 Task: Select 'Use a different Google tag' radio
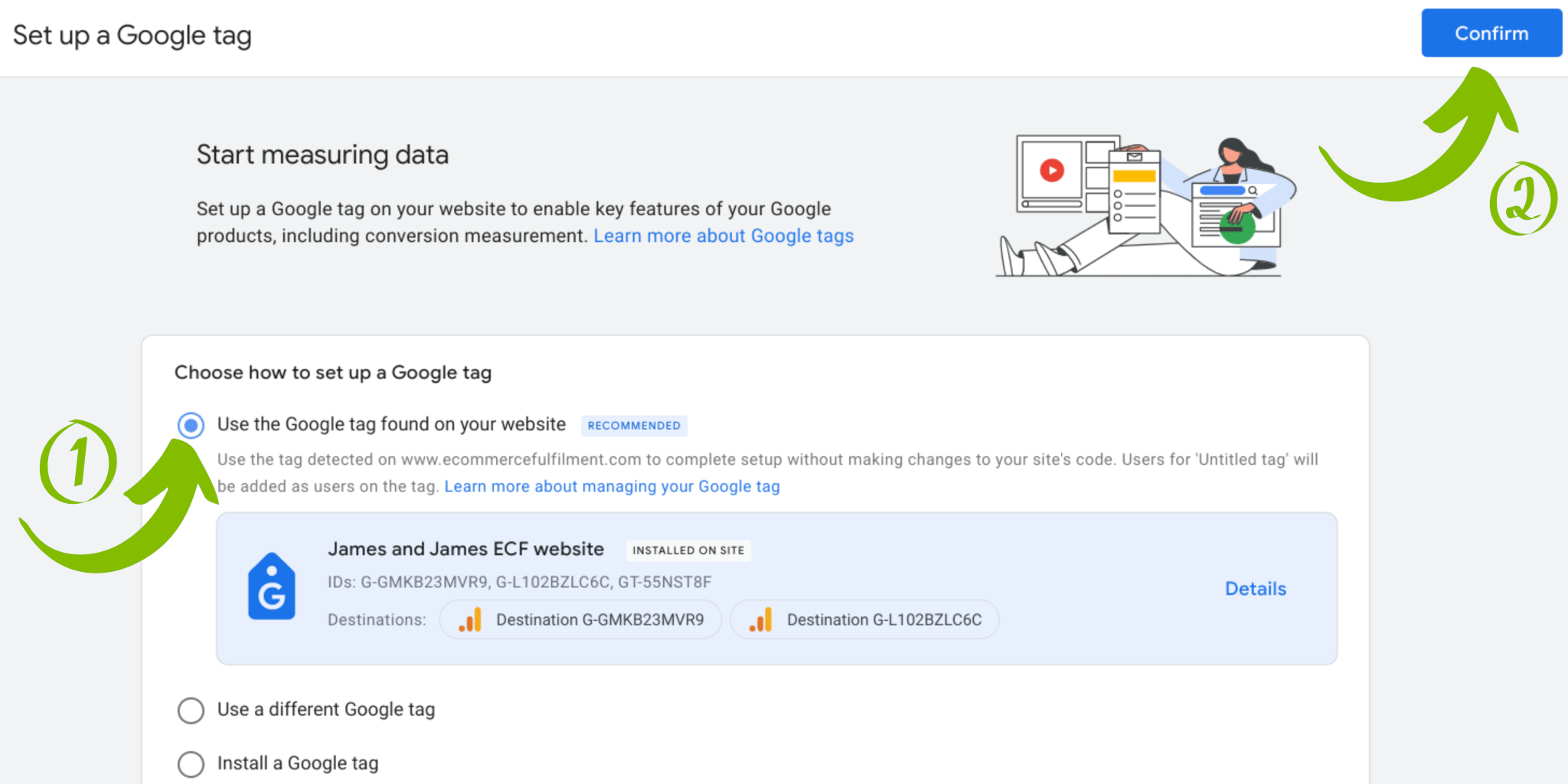[x=191, y=710]
